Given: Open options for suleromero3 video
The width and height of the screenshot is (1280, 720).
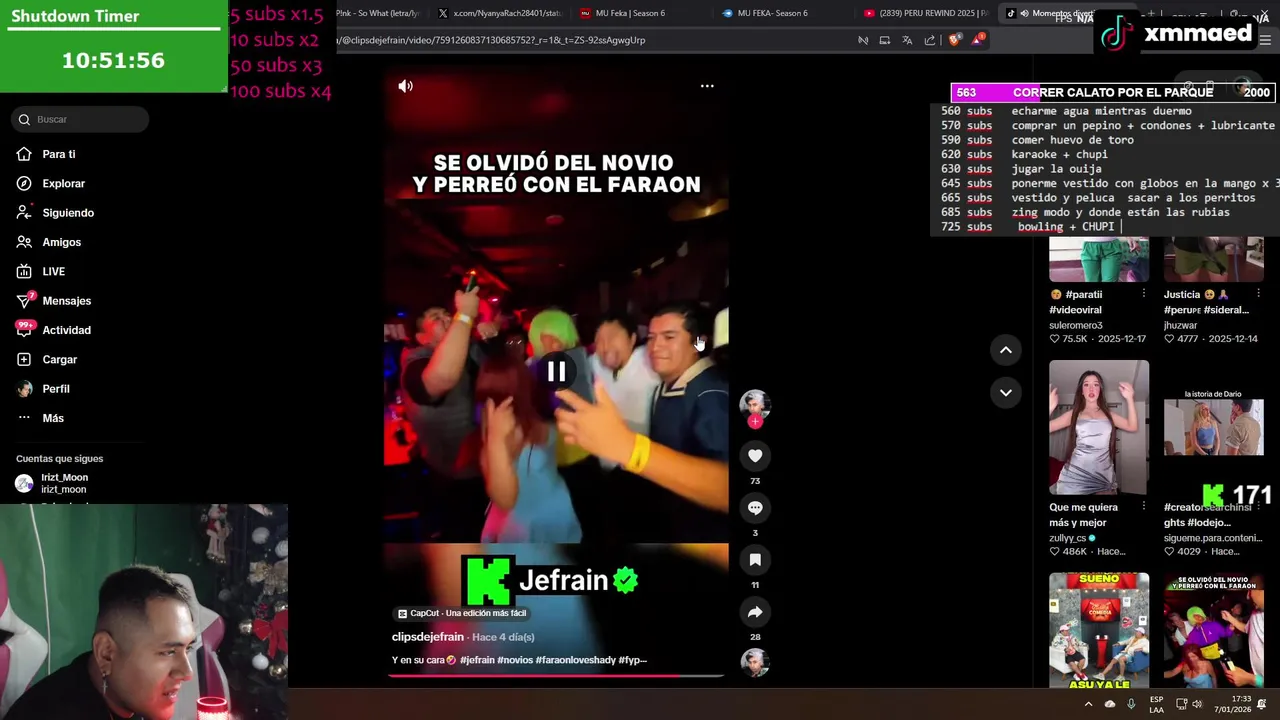Looking at the screenshot, I should coord(1143,294).
